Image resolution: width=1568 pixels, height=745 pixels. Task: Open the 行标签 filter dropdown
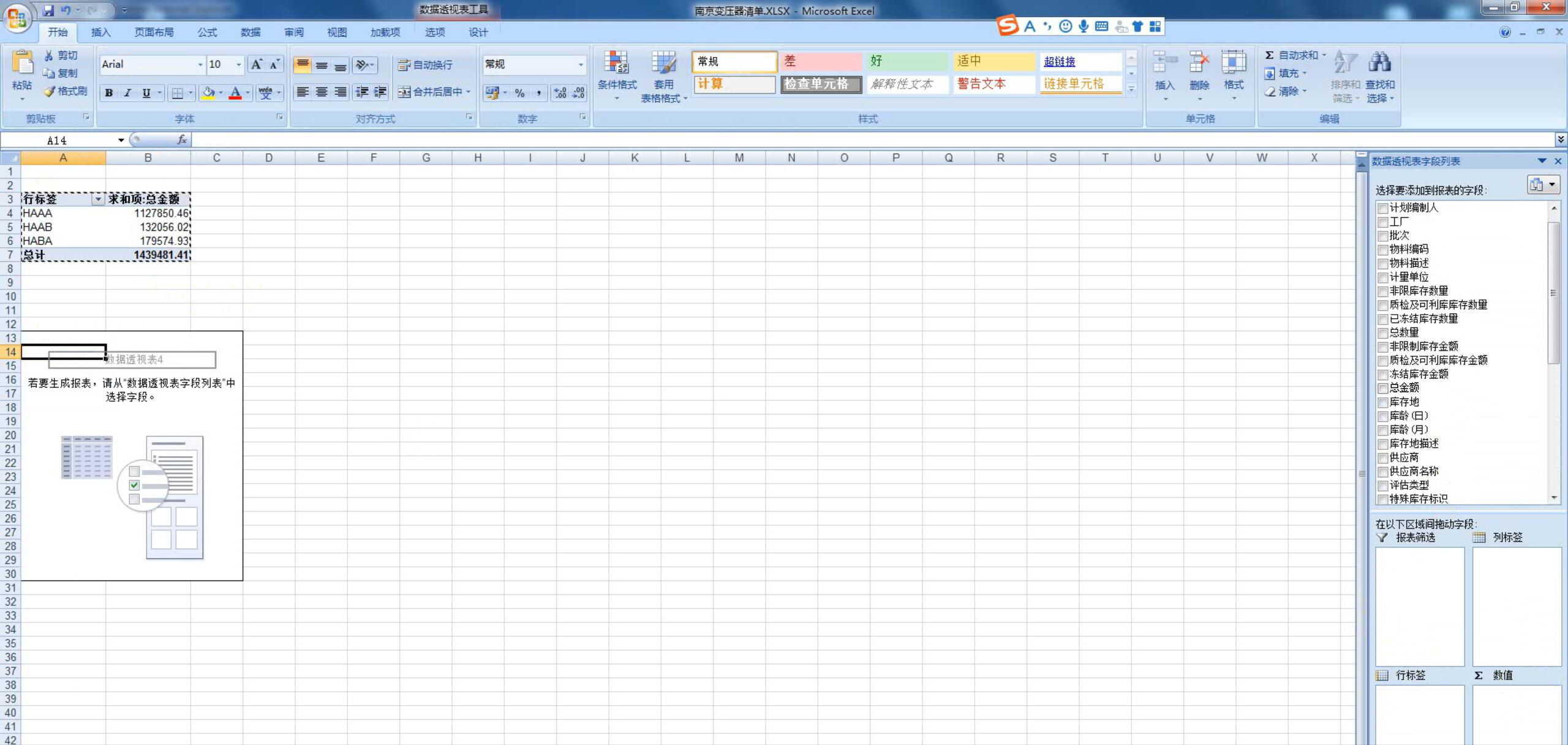point(97,199)
